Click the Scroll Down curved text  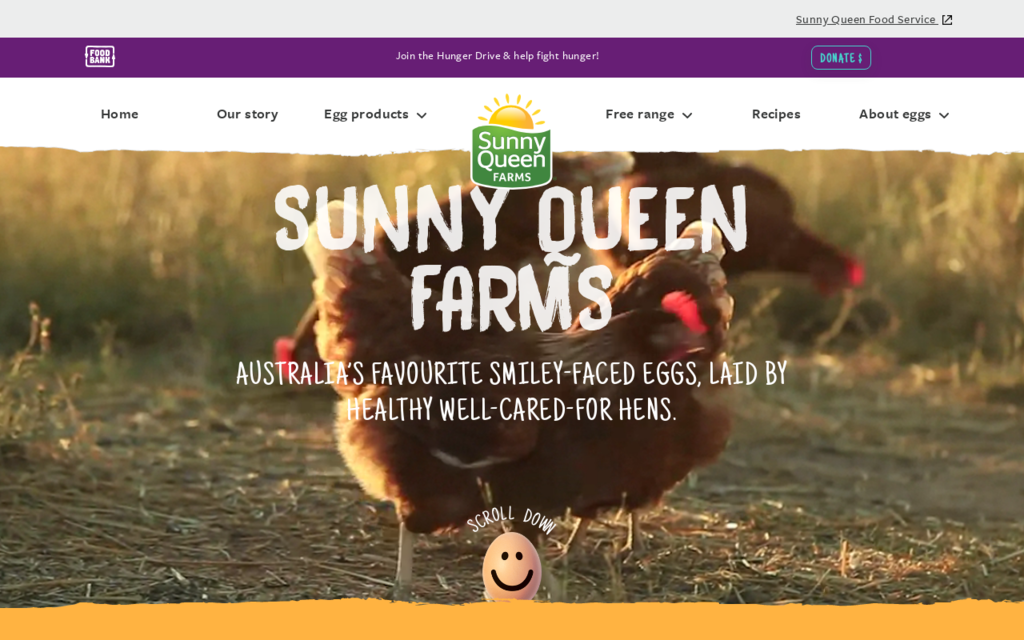[511, 520]
